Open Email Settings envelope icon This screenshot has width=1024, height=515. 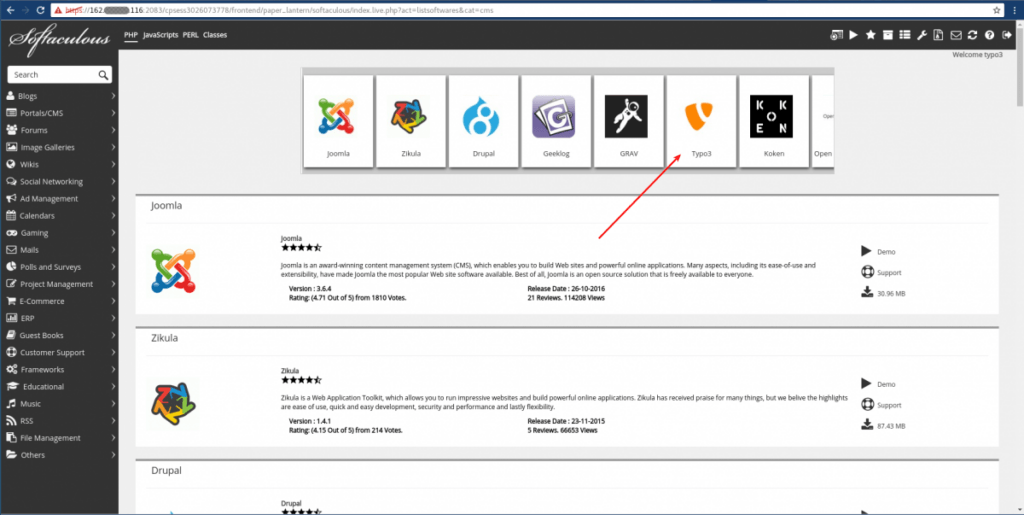[955, 35]
